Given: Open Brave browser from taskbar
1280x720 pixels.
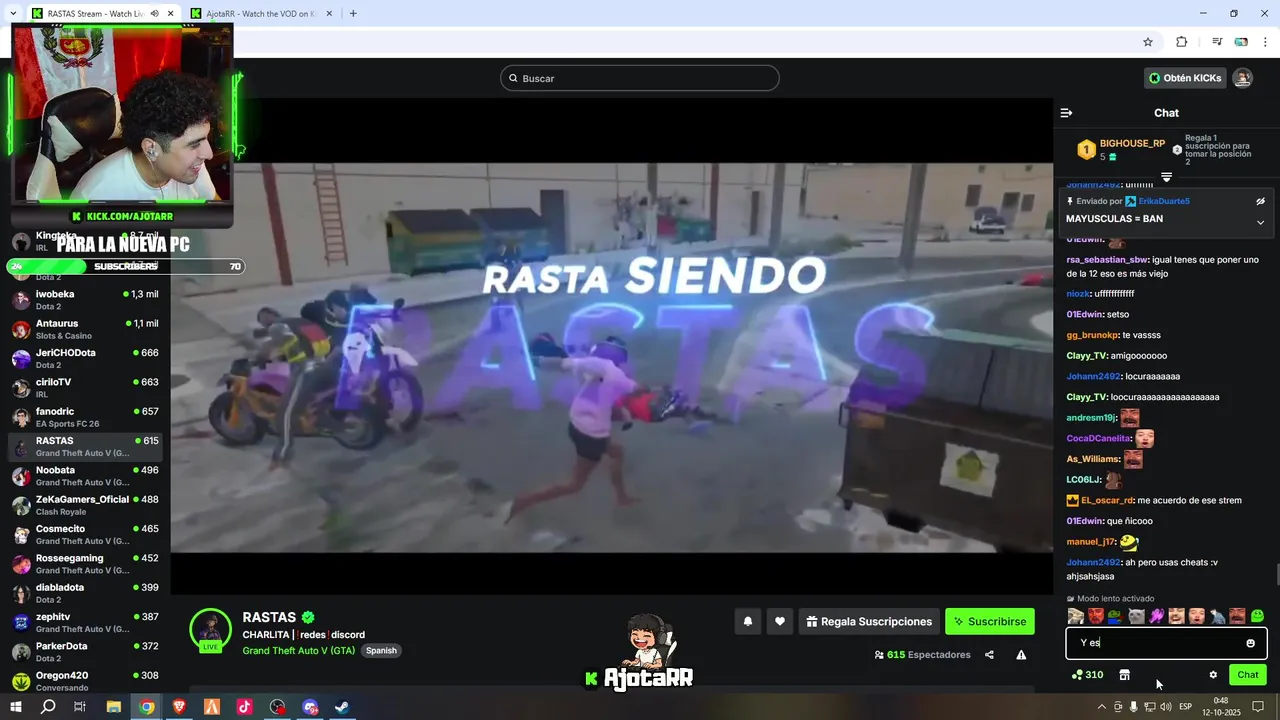Looking at the screenshot, I should (x=179, y=706).
